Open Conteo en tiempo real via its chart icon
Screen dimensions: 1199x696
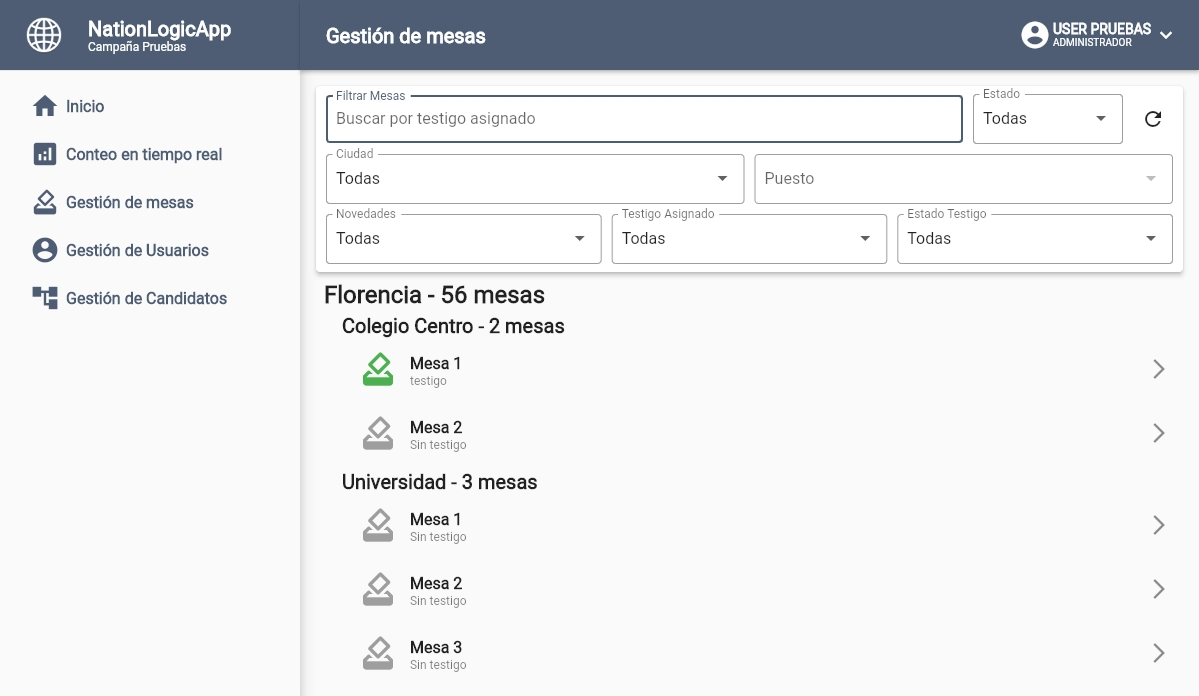click(x=44, y=154)
